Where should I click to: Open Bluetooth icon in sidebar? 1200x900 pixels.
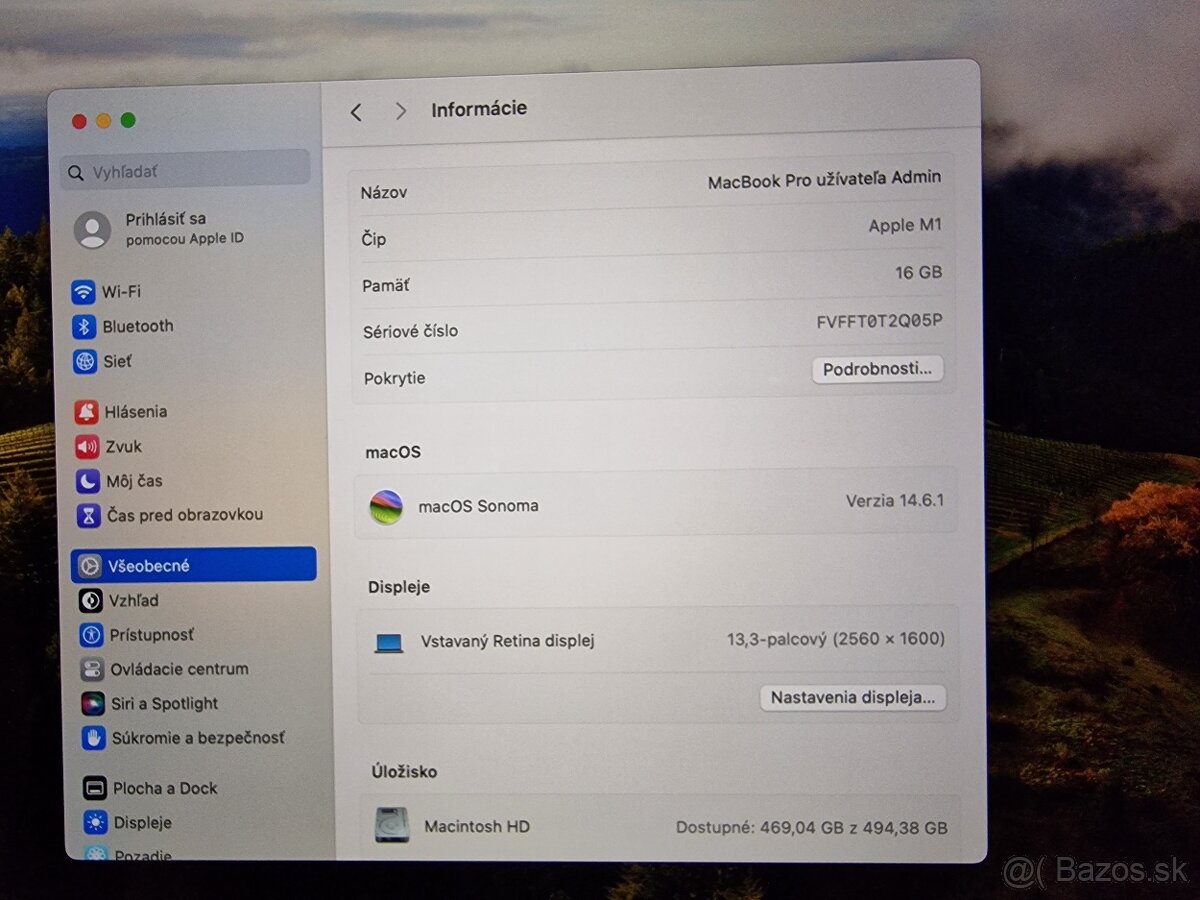[84, 327]
